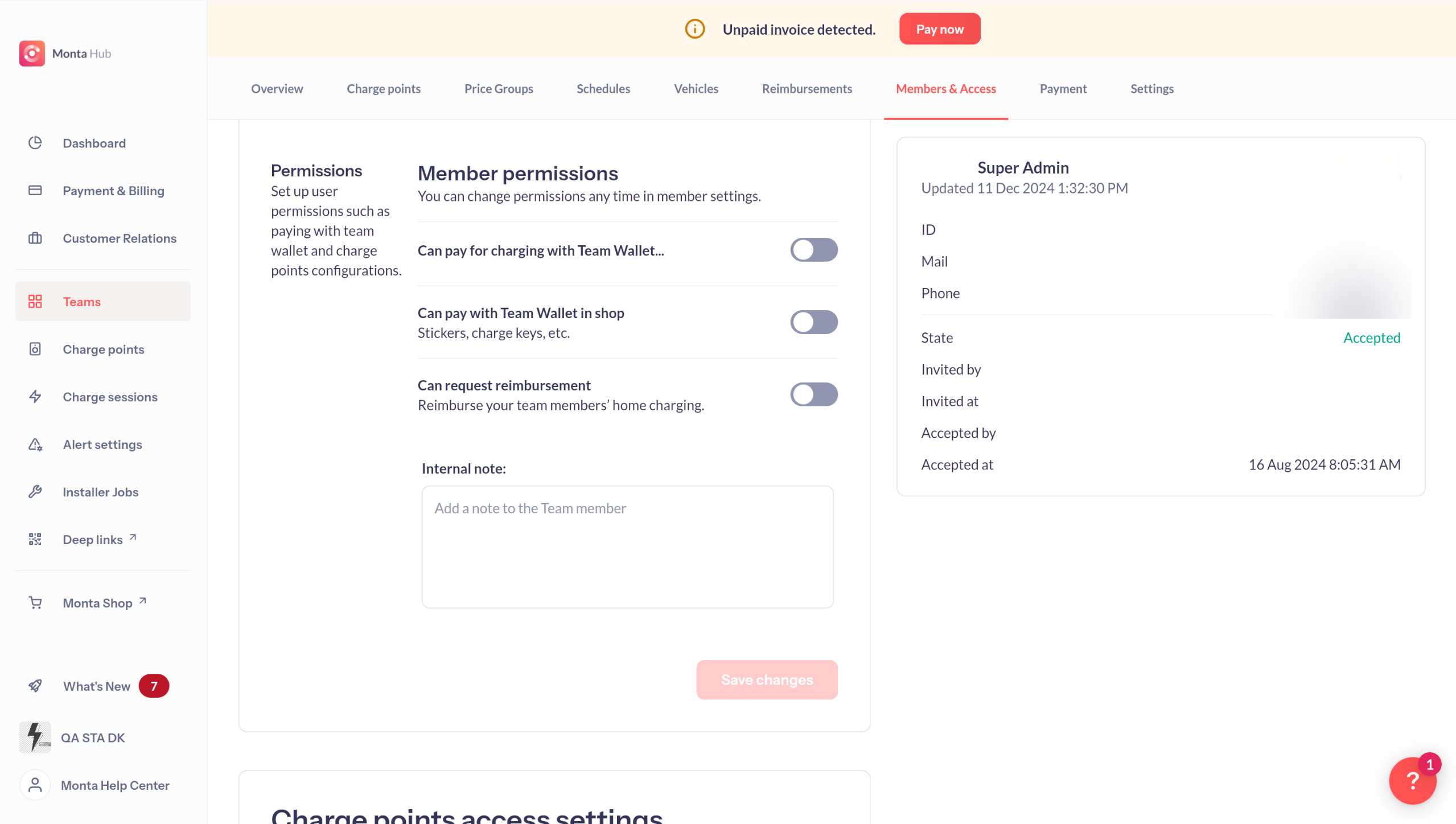The height and width of the screenshot is (824, 1456).
Task: Open the help chat bubble button
Action: click(x=1412, y=781)
